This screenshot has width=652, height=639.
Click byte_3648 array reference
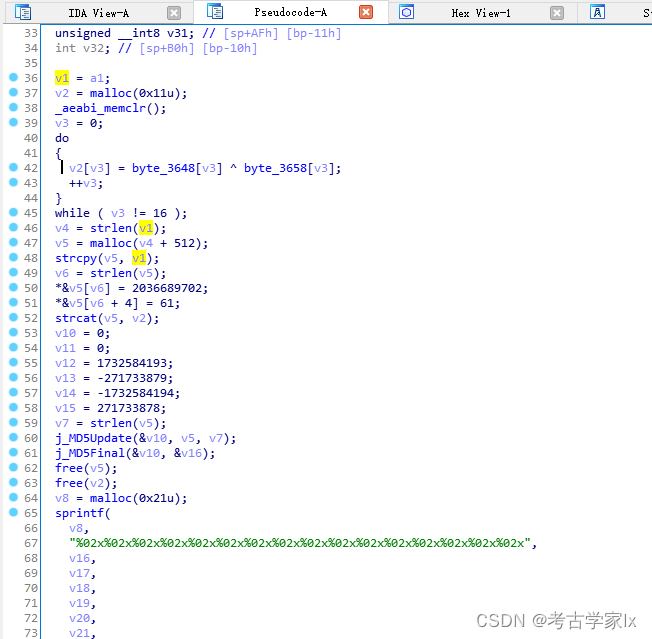tap(163, 168)
